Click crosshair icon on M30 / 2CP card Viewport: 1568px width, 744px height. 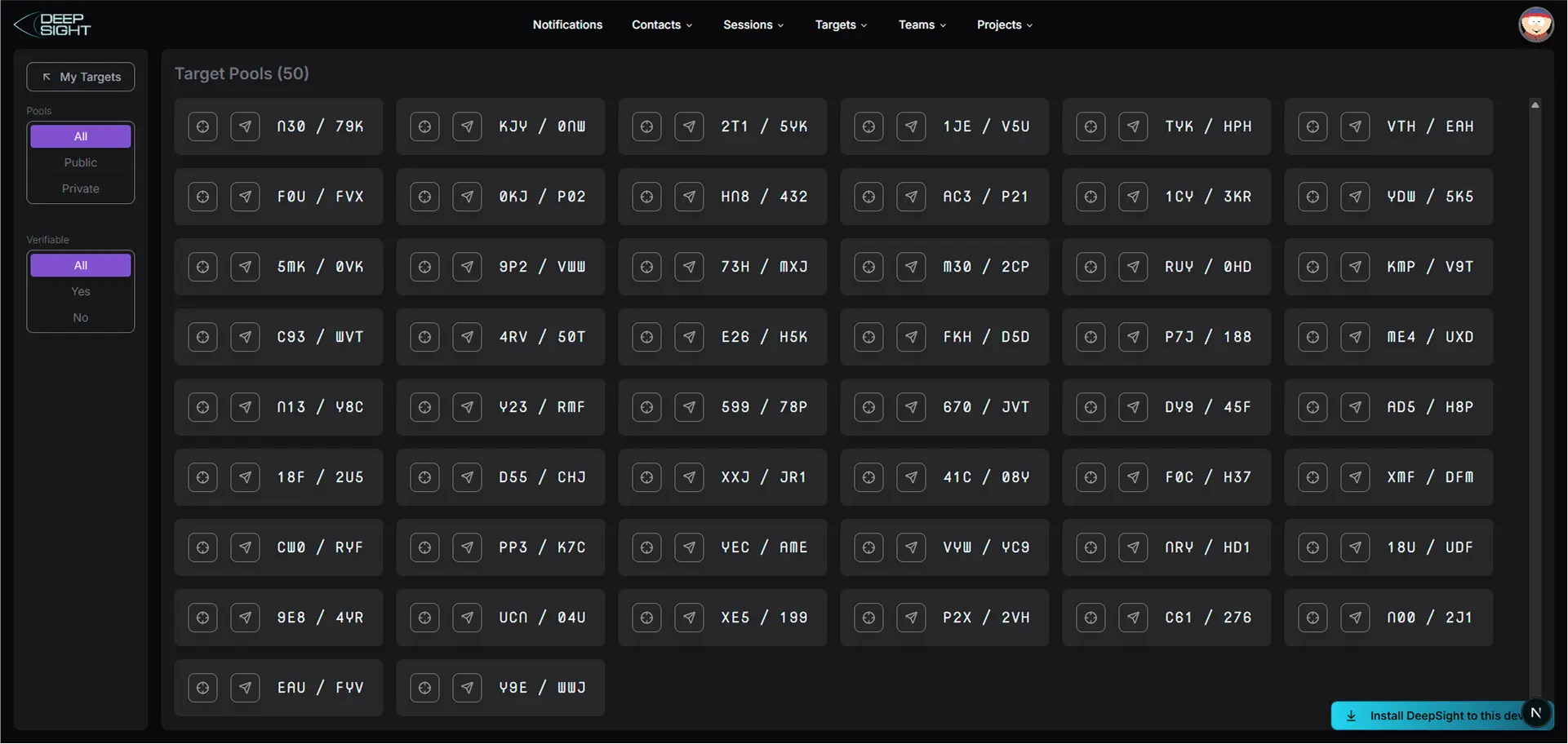(x=868, y=267)
